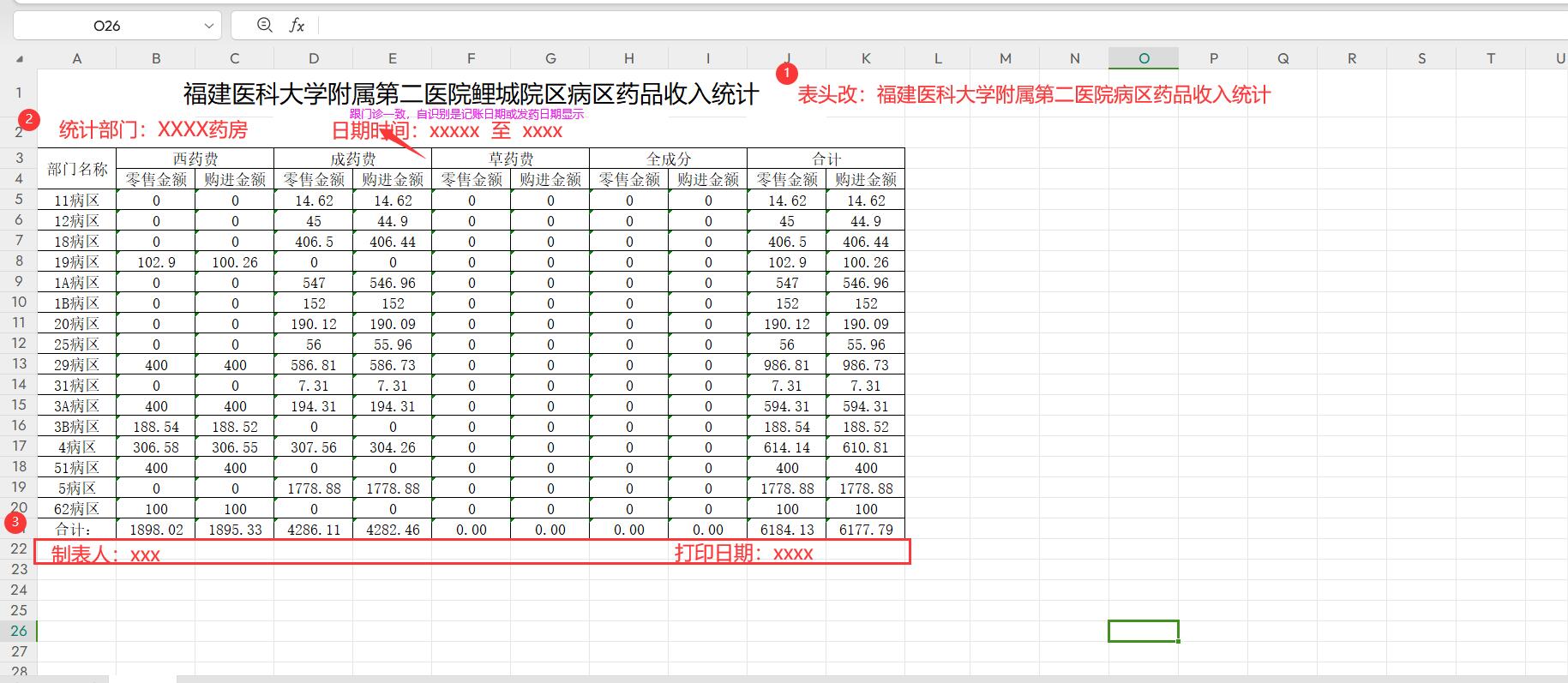Select column T header
This screenshot has height=683, width=1568.
coord(1491,58)
